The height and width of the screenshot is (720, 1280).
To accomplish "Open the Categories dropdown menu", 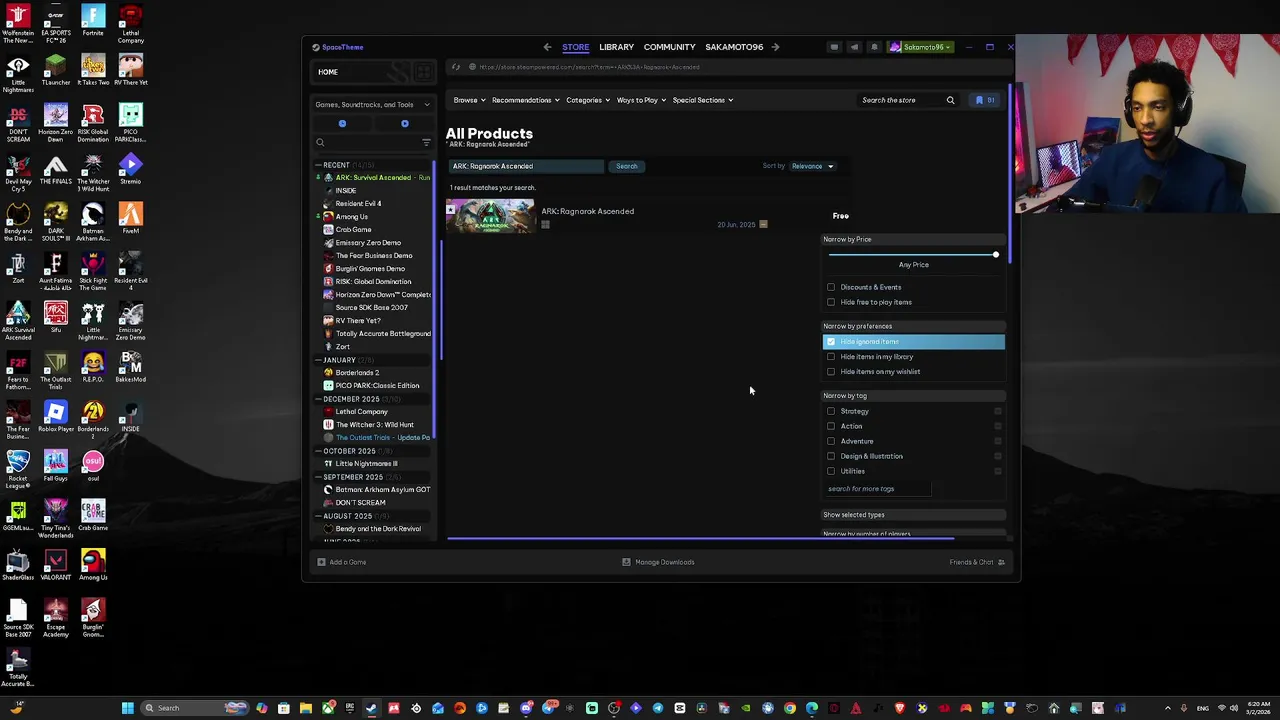I will tap(588, 100).
